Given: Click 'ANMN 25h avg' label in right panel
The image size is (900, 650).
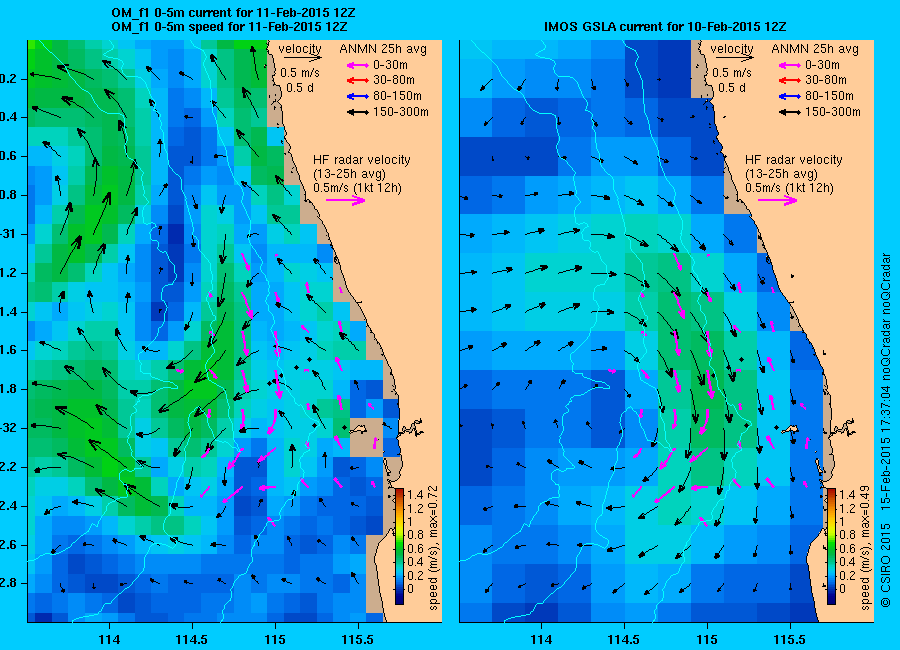Looking at the screenshot, I should [x=815, y=49].
